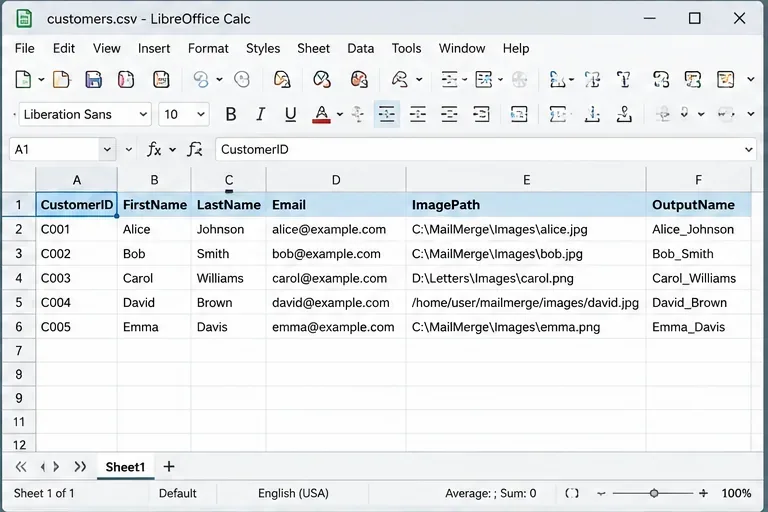Open the Insert menu
This screenshot has width=768, height=512.
click(154, 49)
